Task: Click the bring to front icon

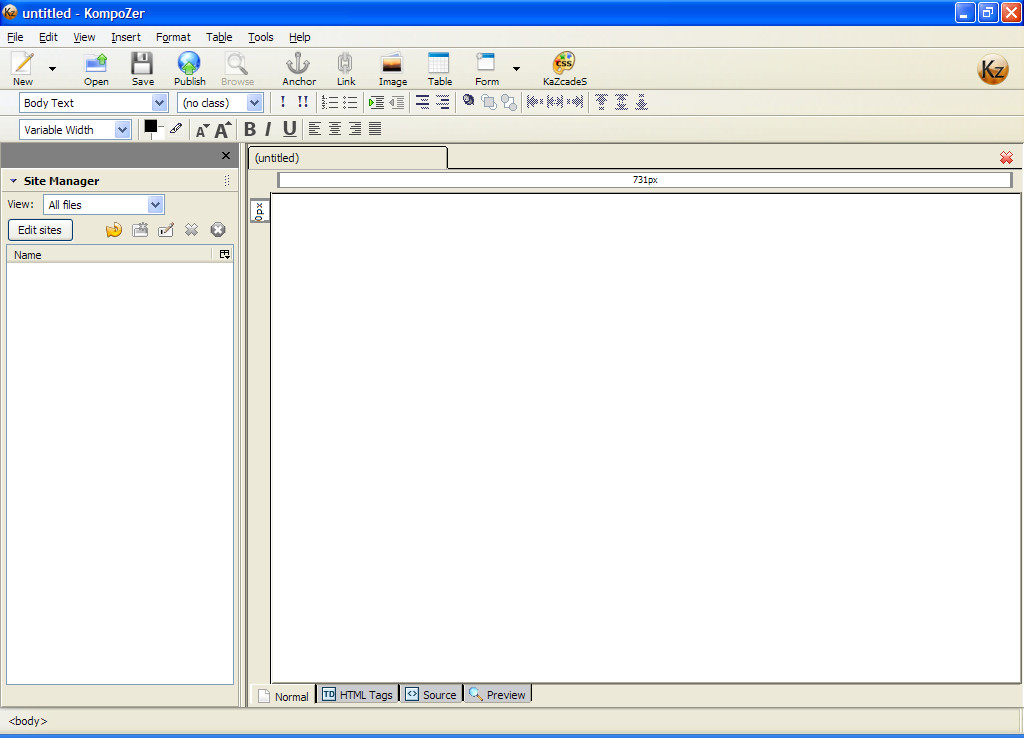Action: pyautogui.click(x=488, y=102)
